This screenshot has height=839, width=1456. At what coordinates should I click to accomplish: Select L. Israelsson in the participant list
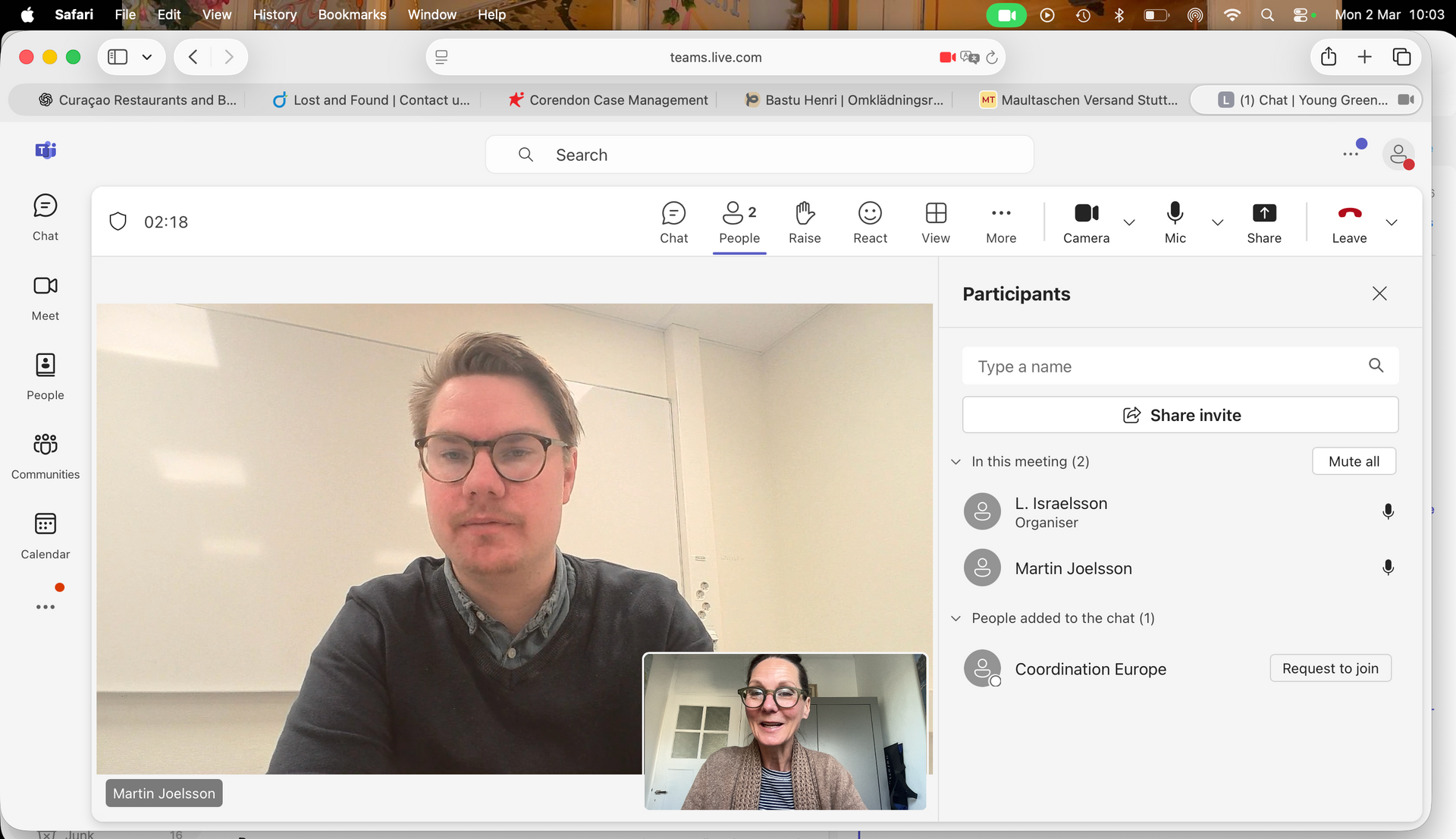coord(1180,512)
